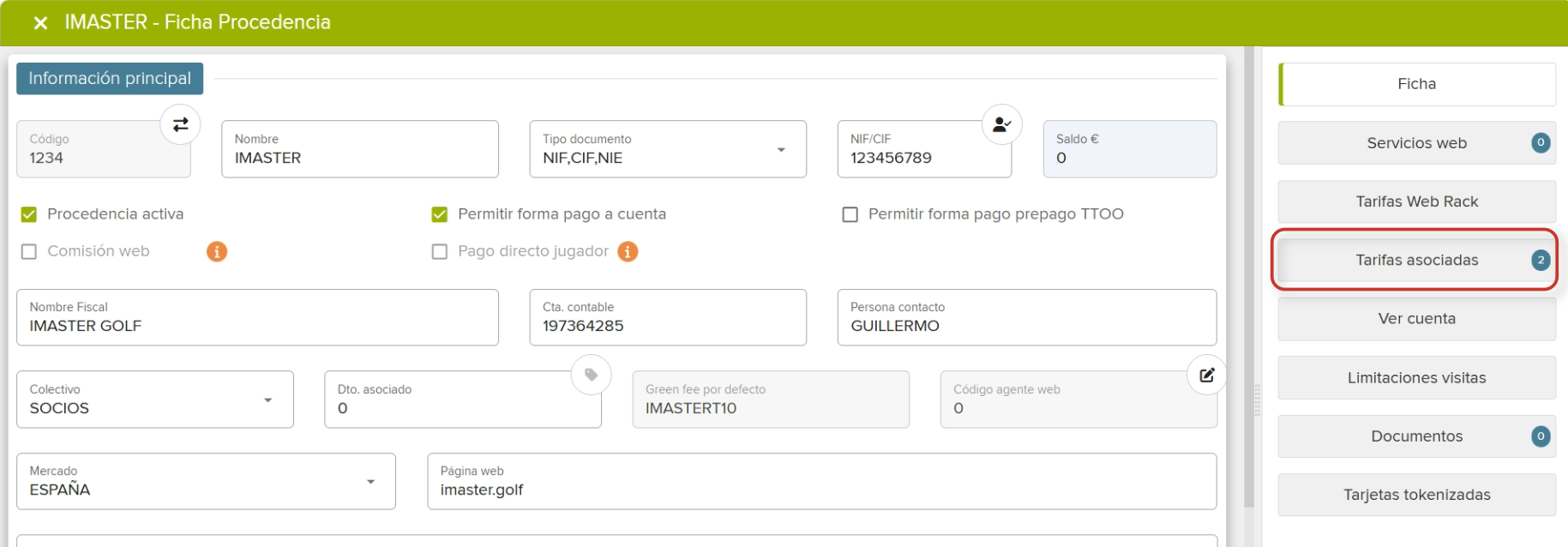Viewport: 1568px width, 547px height.
Task: Click the Nombre Fiscal input field
Action: point(257,326)
